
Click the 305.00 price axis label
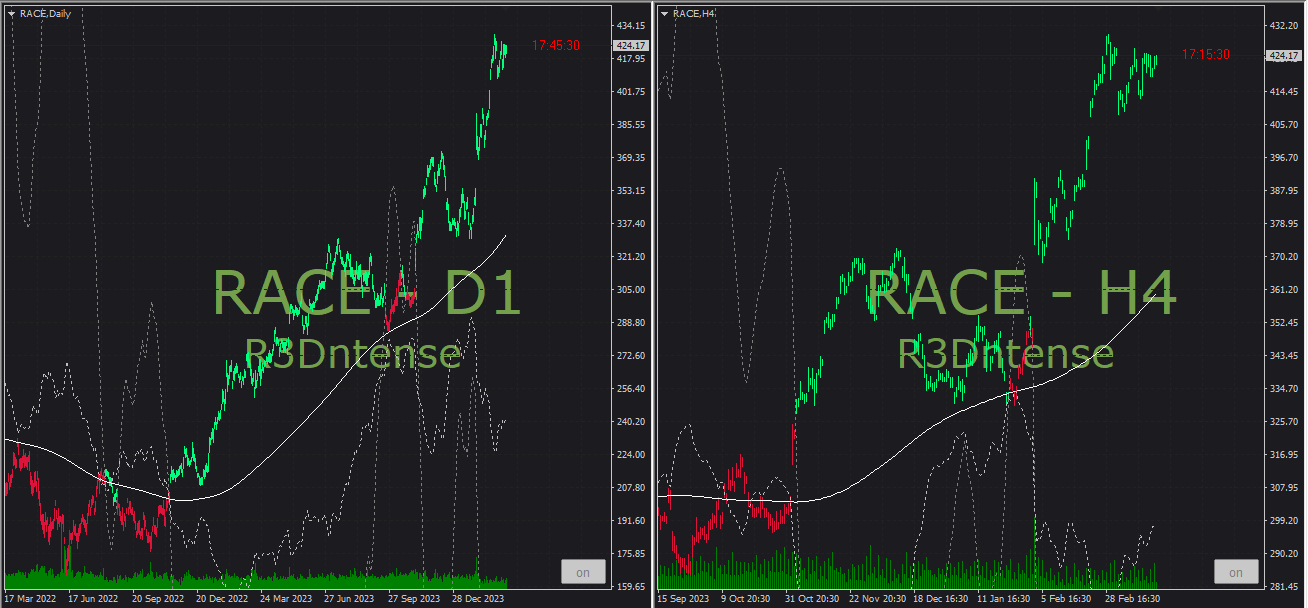pos(630,289)
